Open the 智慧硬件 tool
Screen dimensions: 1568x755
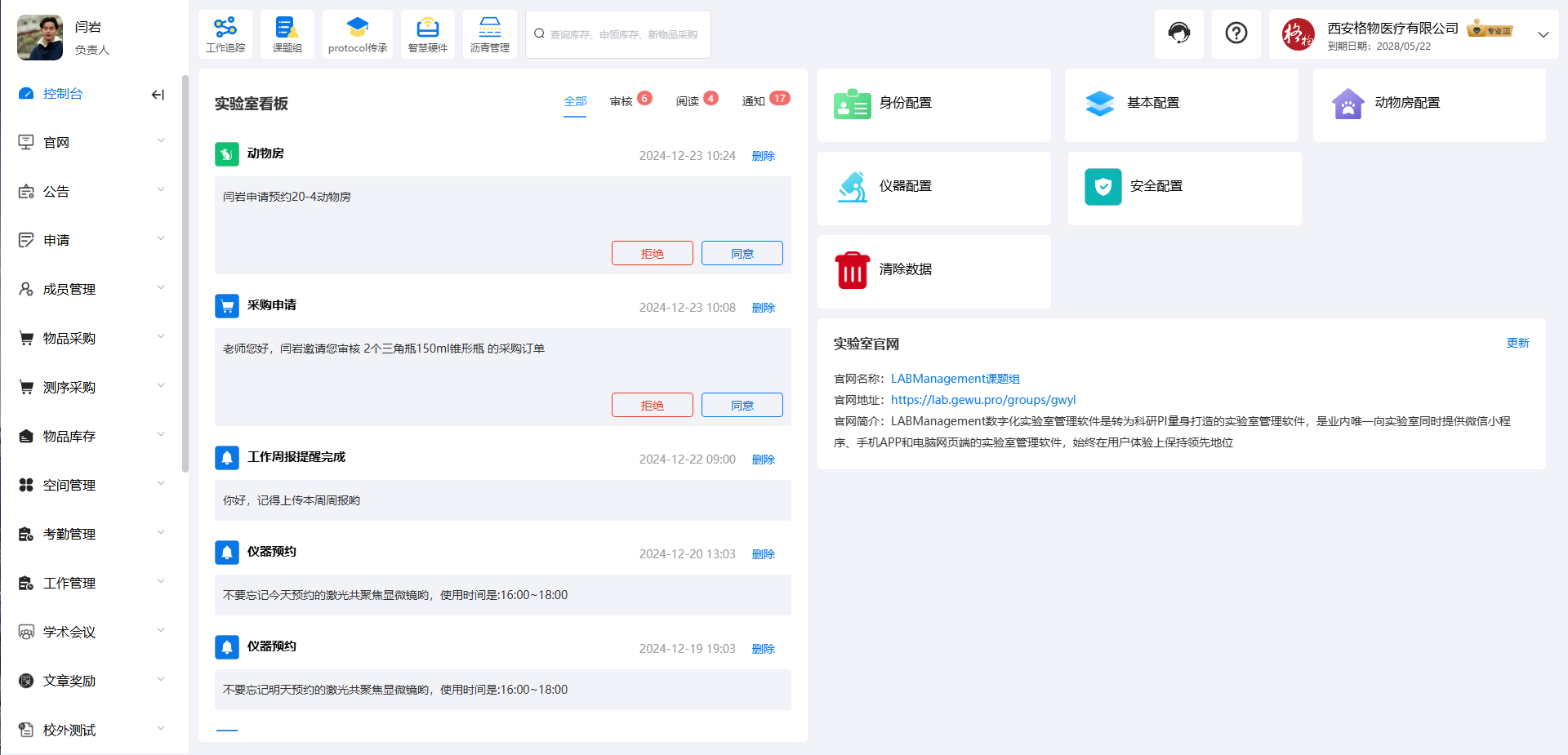click(x=427, y=33)
